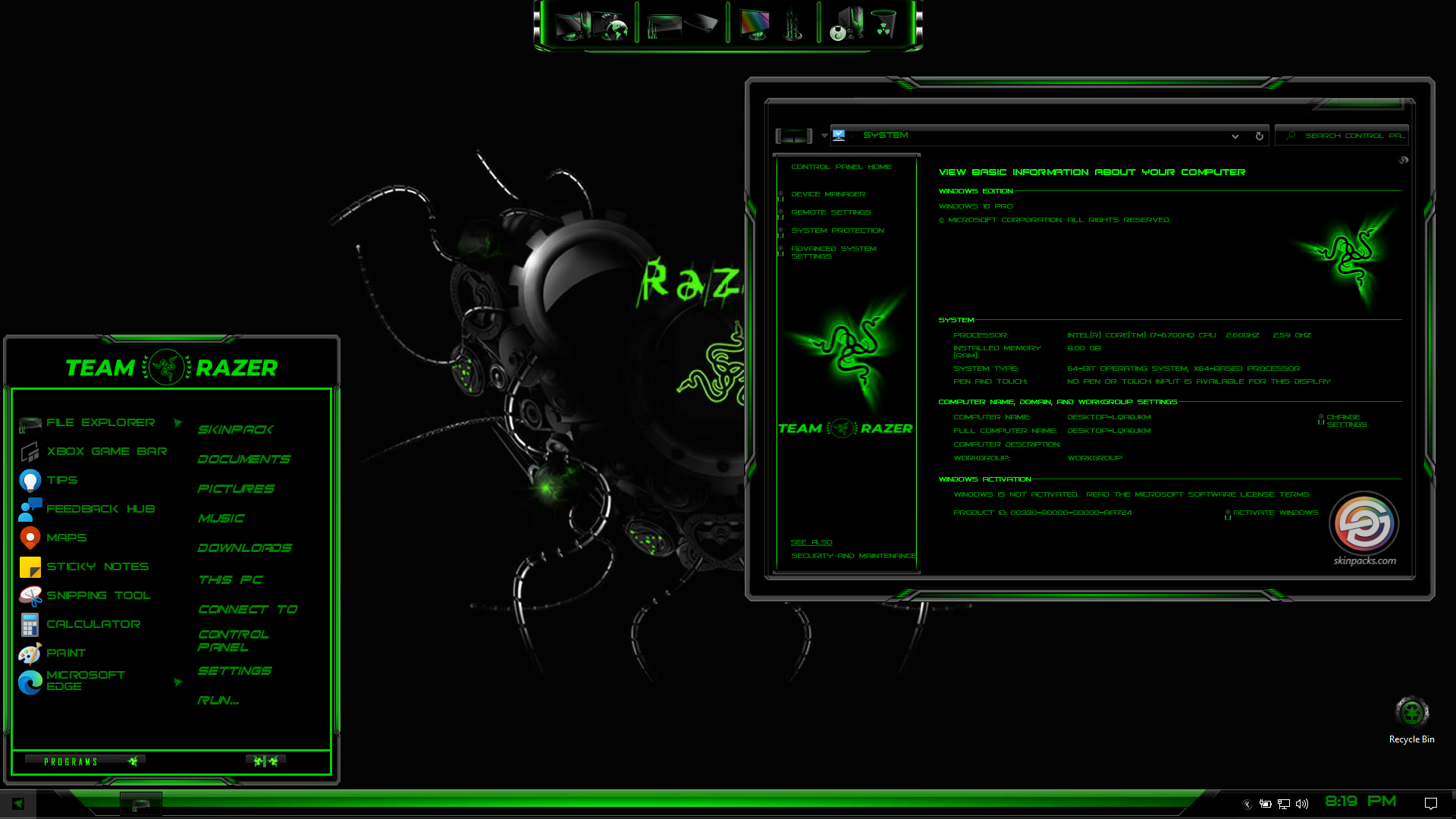Screen dimensions: 1456x819
Task: Open Paint from the start list
Action: pos(66,653)
